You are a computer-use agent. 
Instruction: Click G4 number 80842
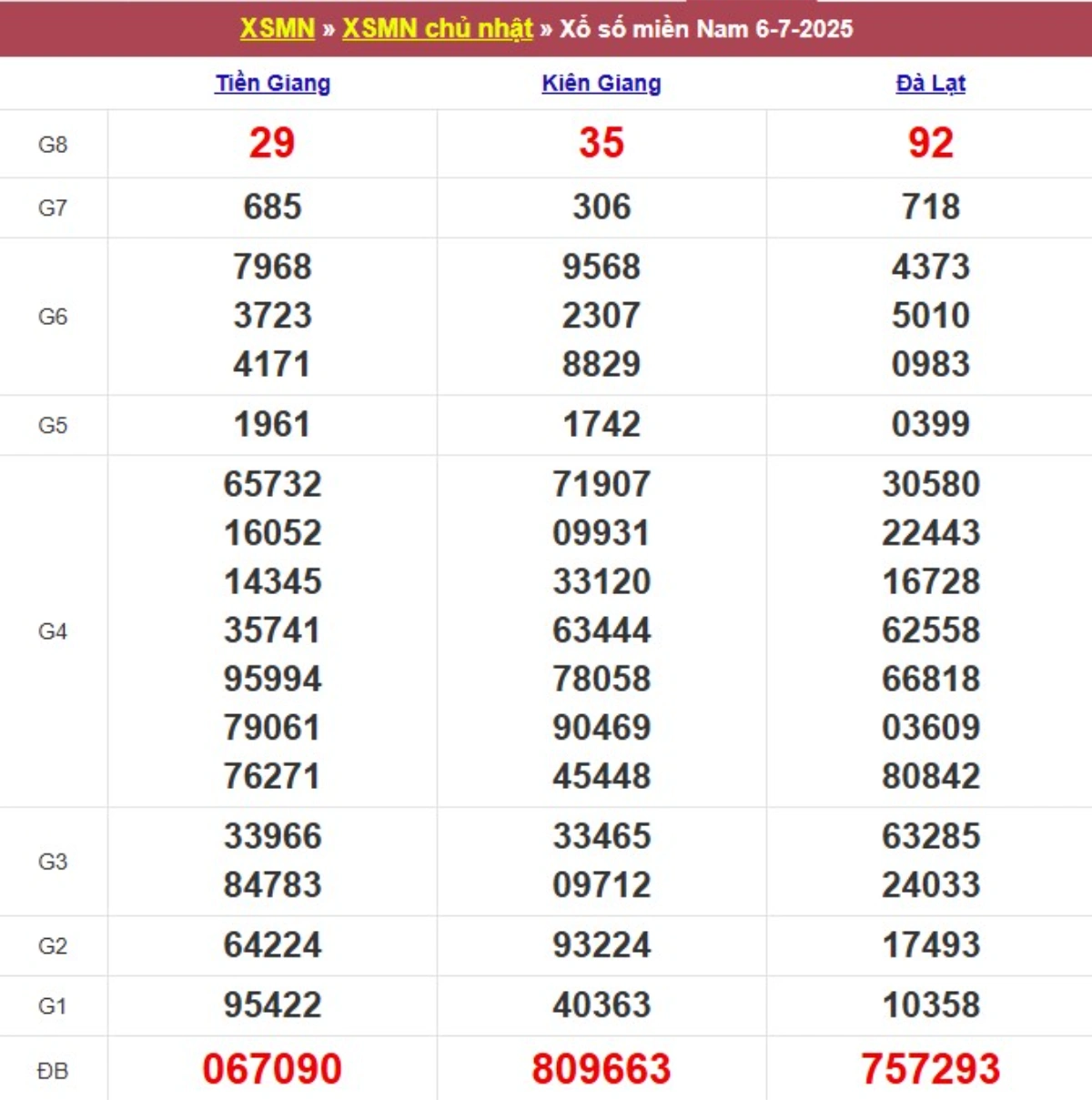pos(931,776)
